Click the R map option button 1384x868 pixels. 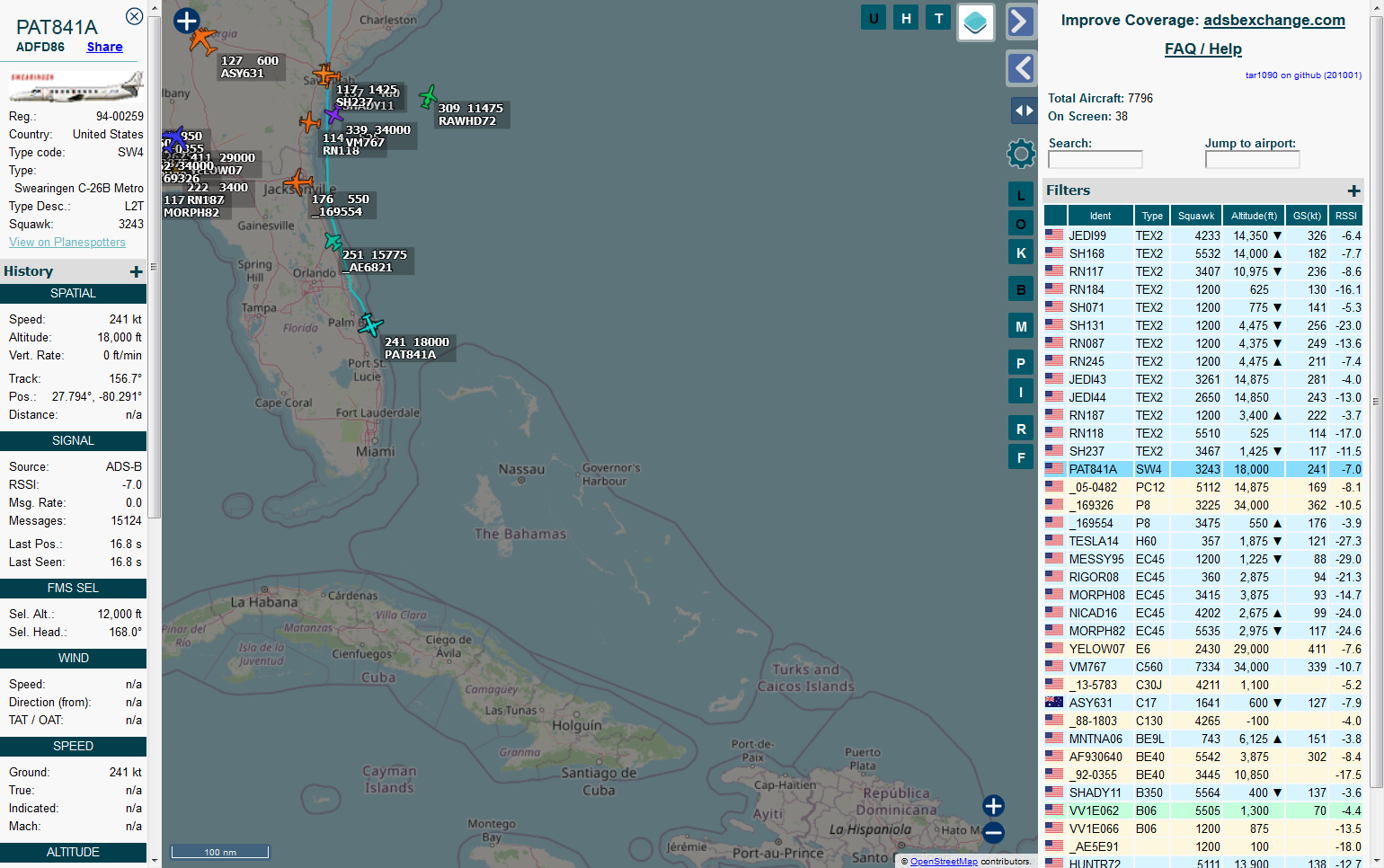[1020, 429]
